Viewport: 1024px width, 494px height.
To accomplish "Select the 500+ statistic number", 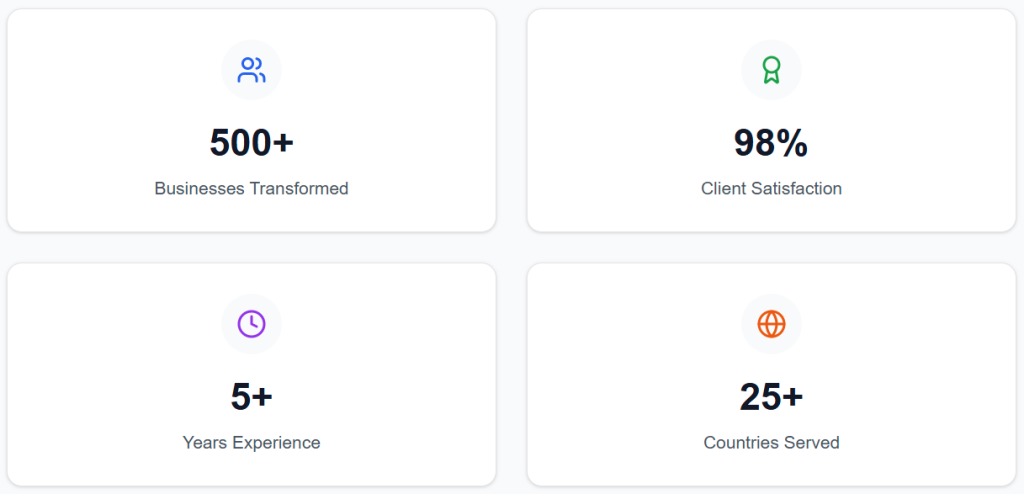I will coord(251,143).
